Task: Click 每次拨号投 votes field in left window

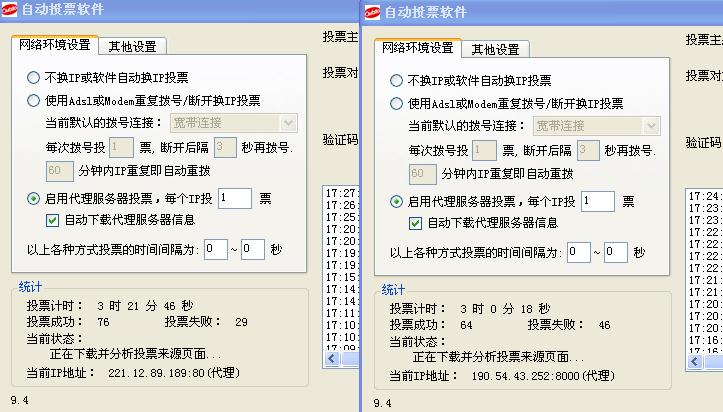Action: pyautogui.click(x=121, y=147)
